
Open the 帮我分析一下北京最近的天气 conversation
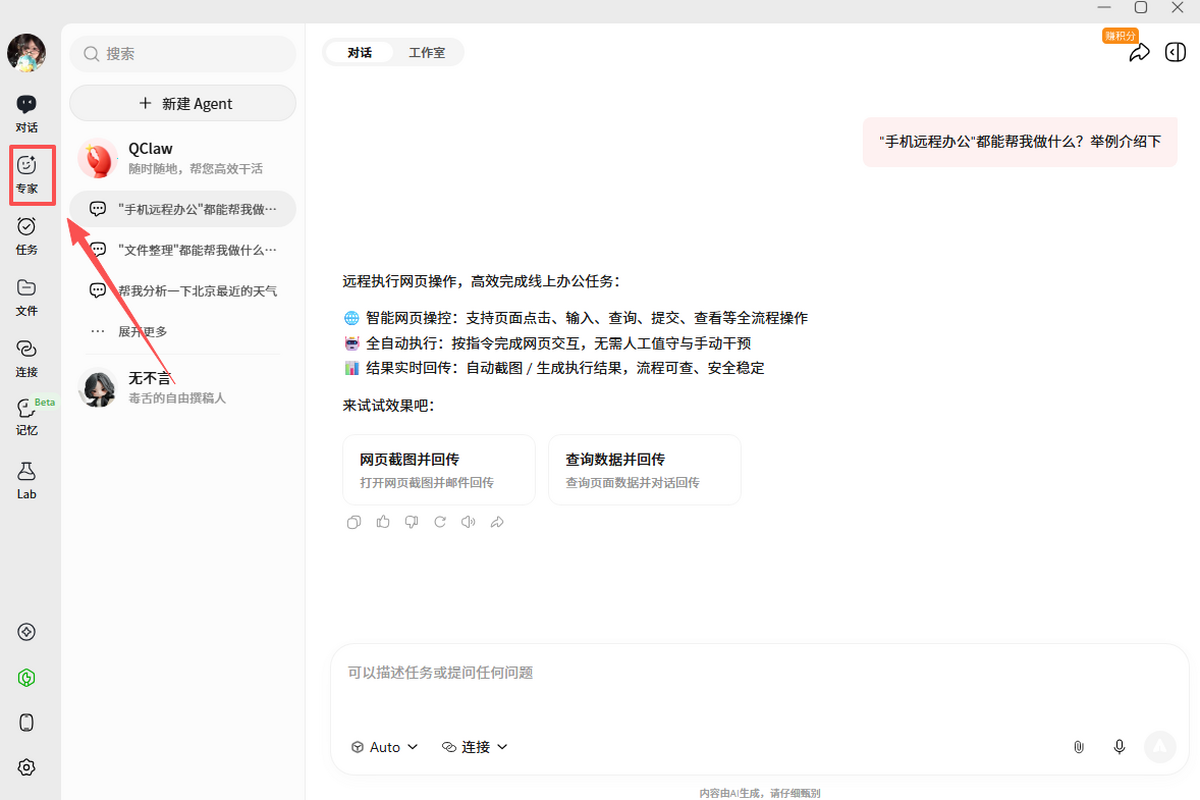183,291
